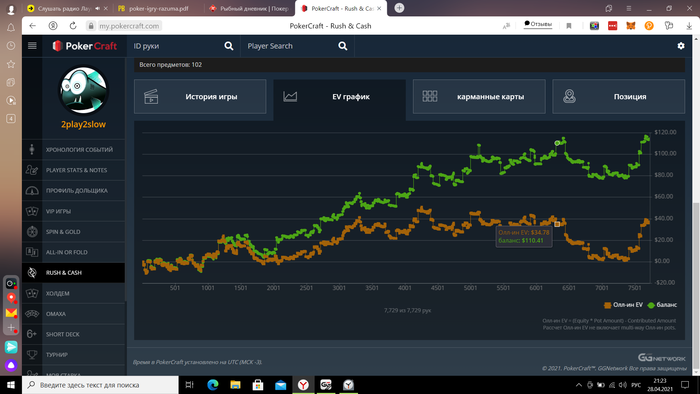The image size is (700, 394).
Task: Open mail icon in browser sidebar
Action: (11, 313)
